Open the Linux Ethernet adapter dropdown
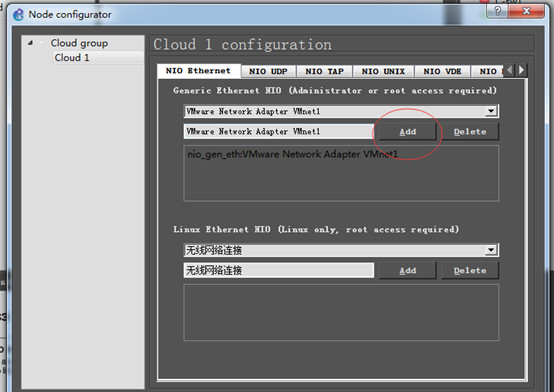This screenshot has height=392, width=554. [x=491, y=250]
